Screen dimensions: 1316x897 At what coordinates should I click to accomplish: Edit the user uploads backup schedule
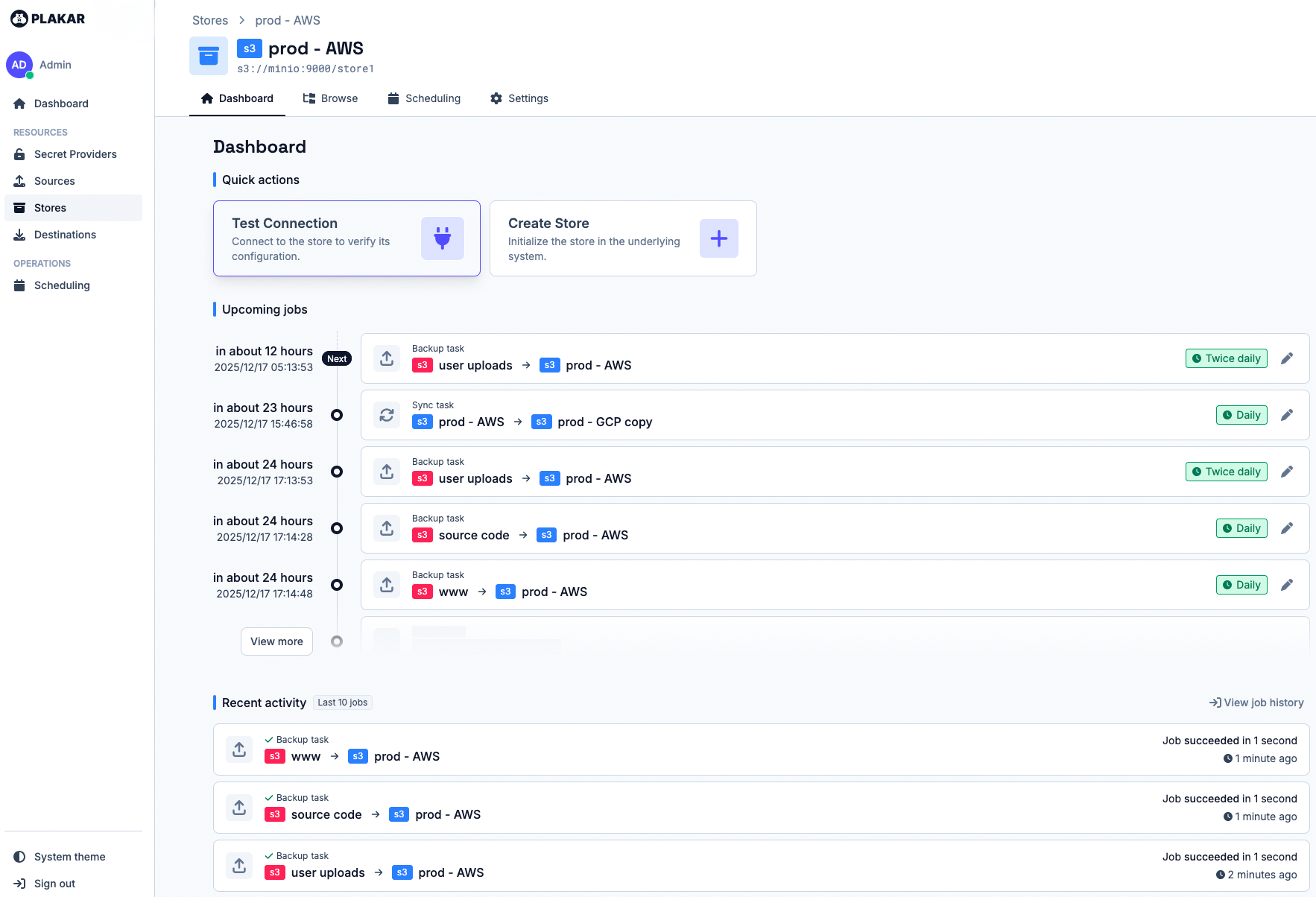(1287, 358)
